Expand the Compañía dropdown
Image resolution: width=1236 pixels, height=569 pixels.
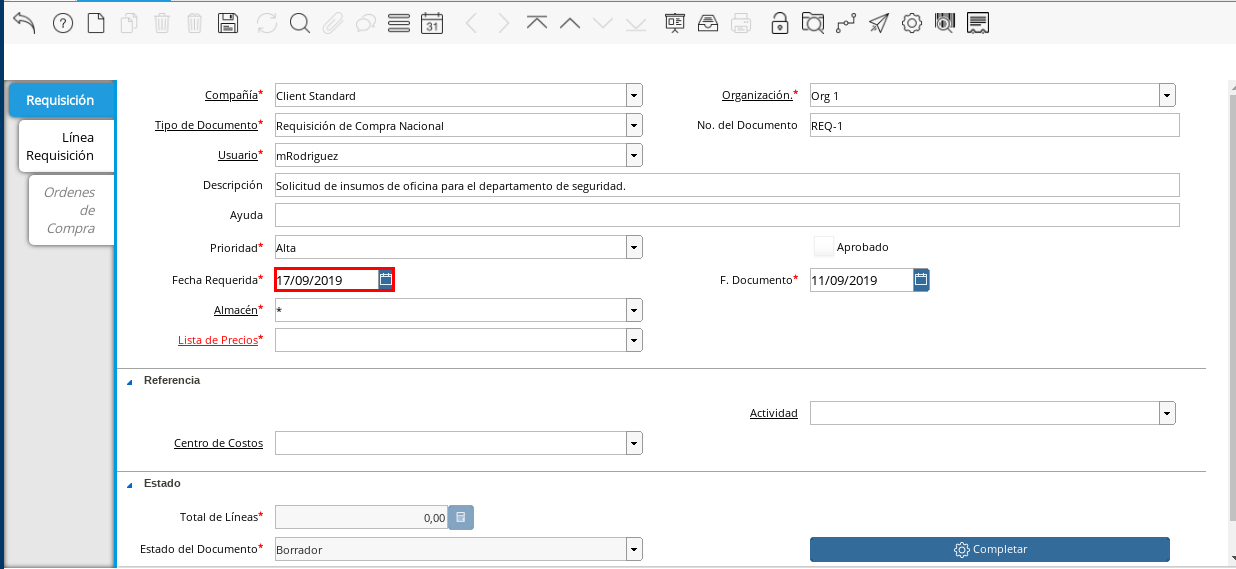point(634,95)
